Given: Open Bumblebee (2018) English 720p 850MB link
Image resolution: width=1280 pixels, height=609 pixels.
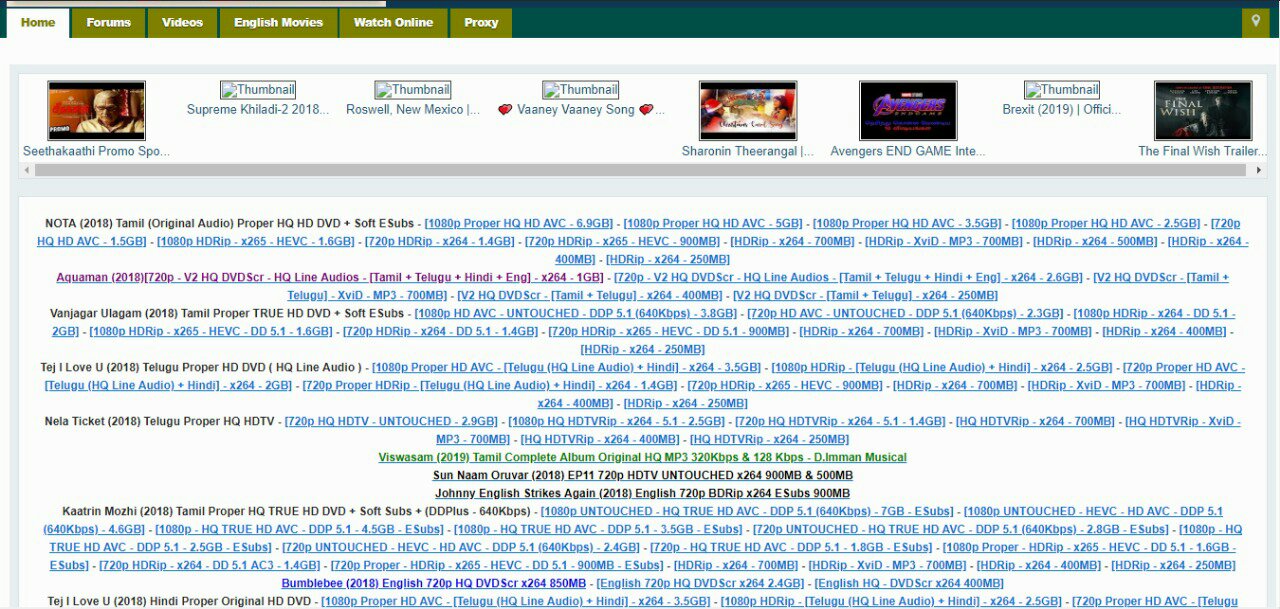Looking at the screenshot, I should point(433,584).
